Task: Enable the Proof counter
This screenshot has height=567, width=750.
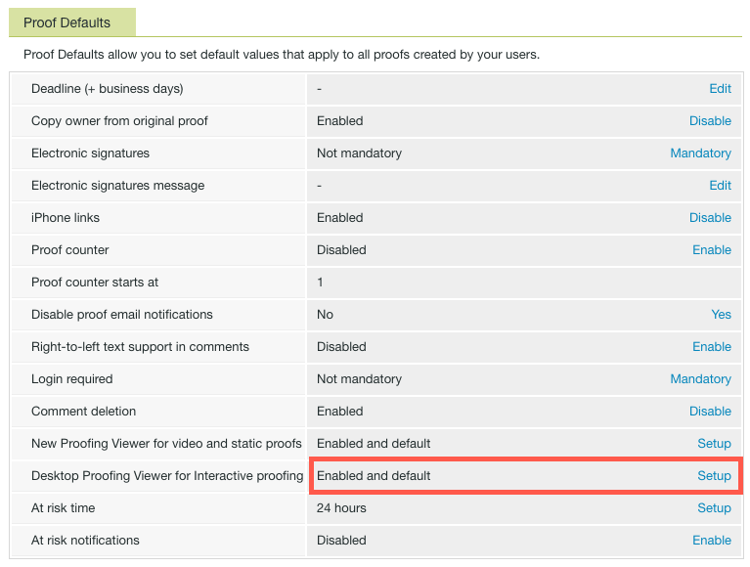Action: tap(711, 250)
